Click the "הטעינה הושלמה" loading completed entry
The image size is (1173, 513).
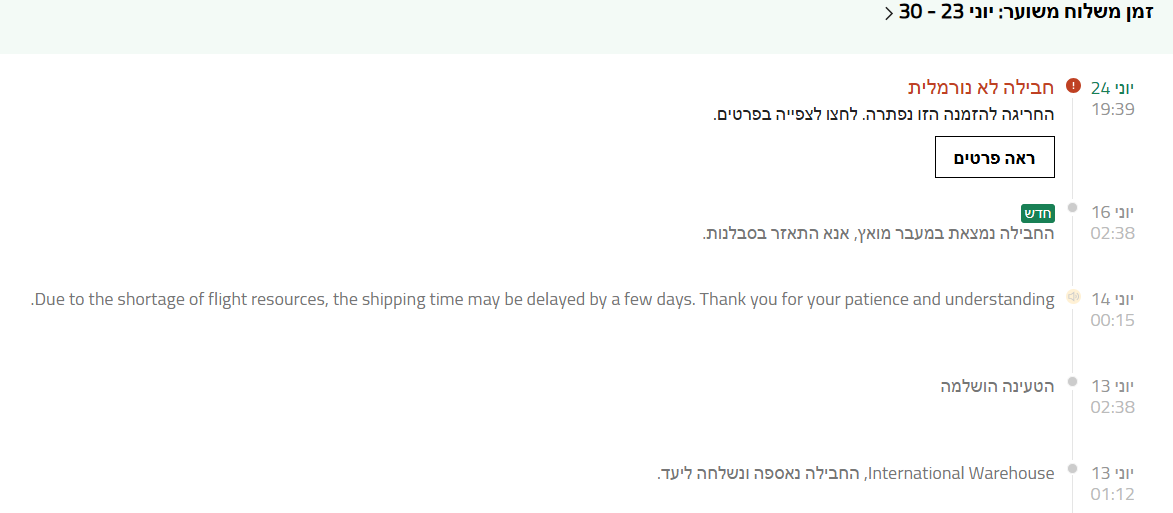coord(997,386)
